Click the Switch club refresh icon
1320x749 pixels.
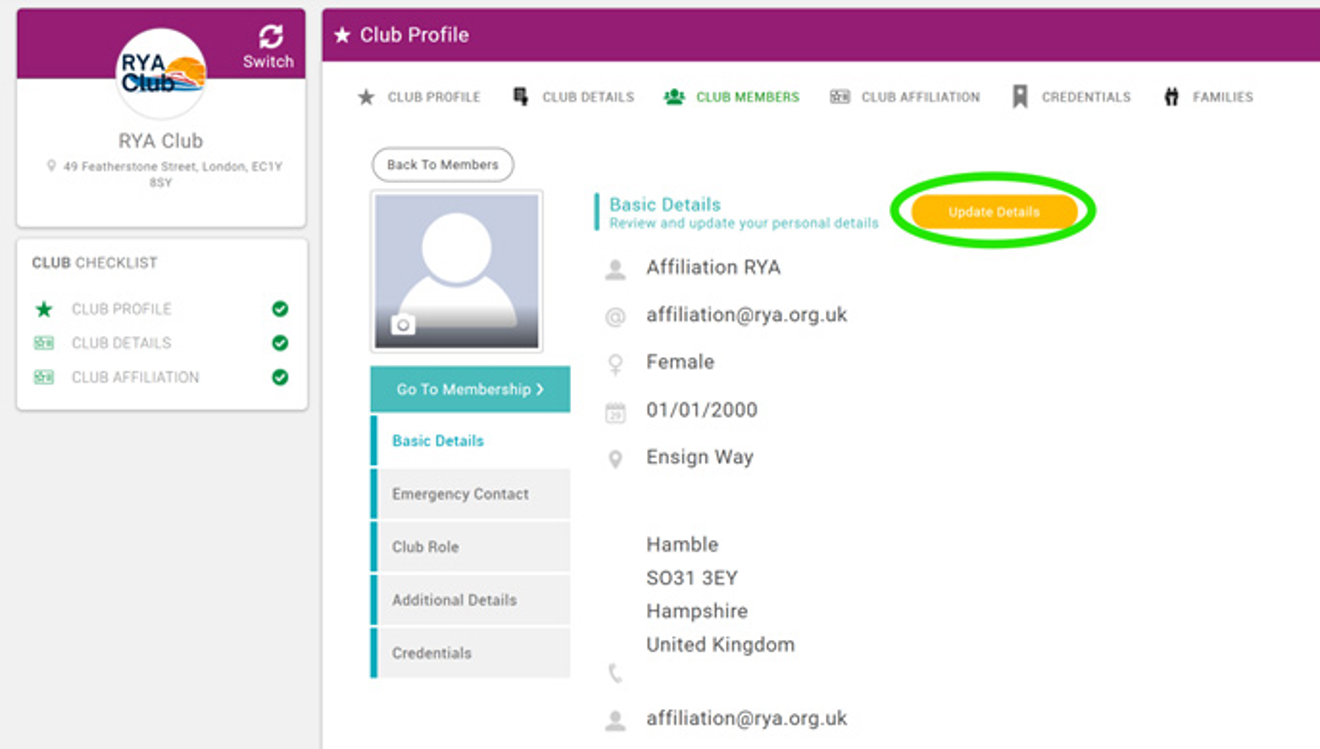pyautogui.click(x=270, y=38)
